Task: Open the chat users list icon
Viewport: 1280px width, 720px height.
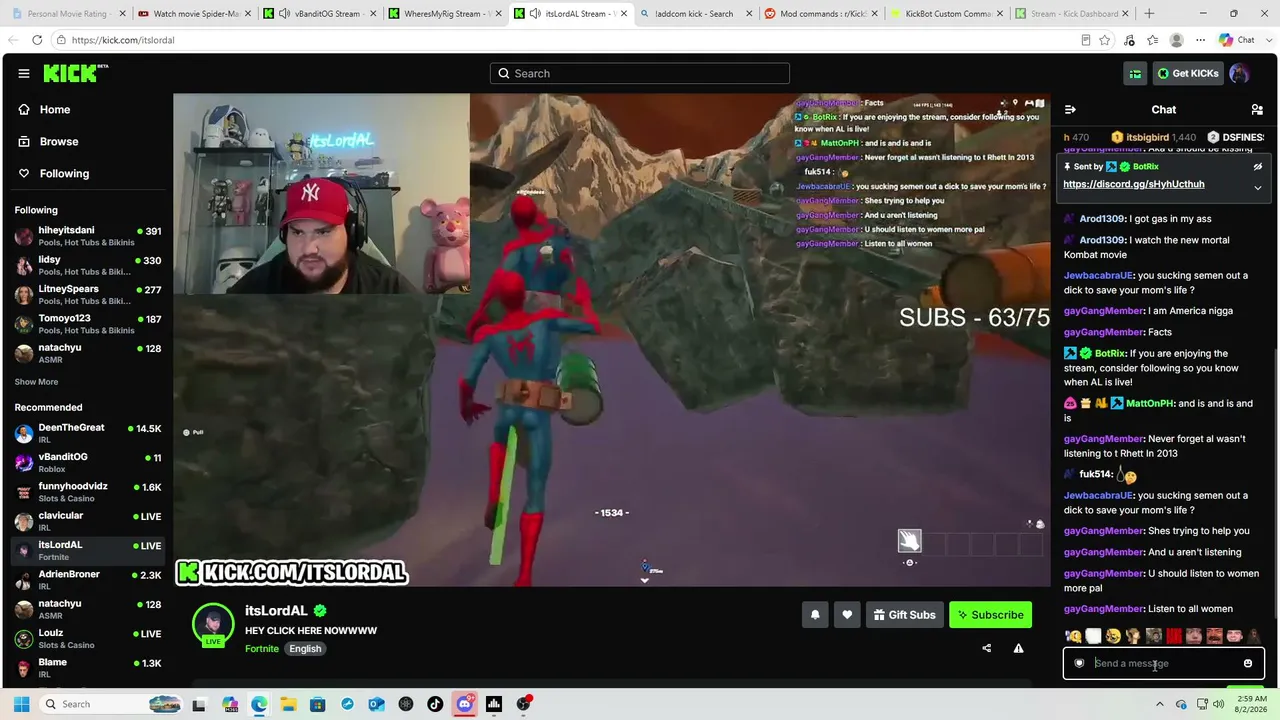Action: (1257, 110)
